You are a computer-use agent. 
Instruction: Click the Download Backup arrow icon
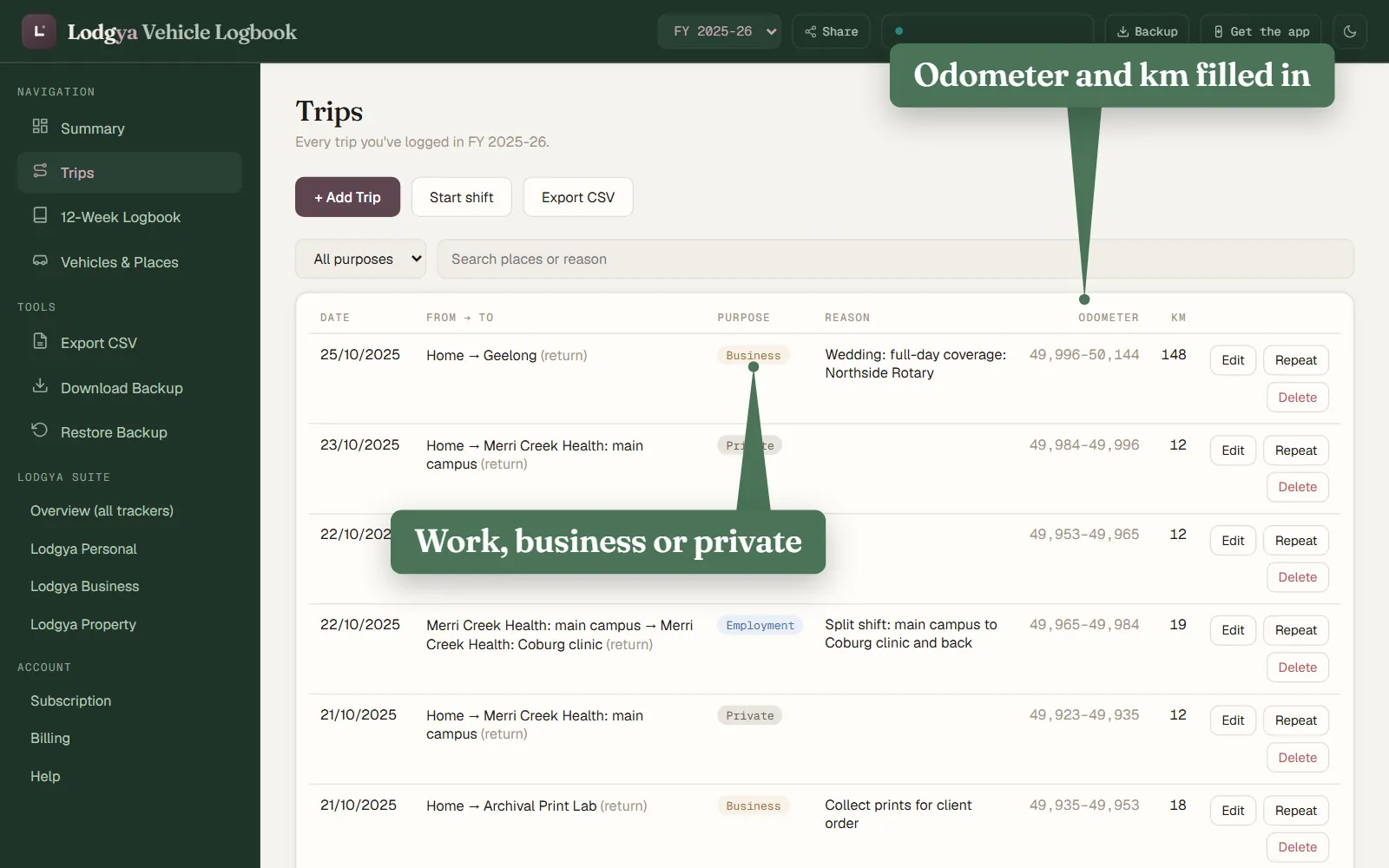[x=40, y=386]
